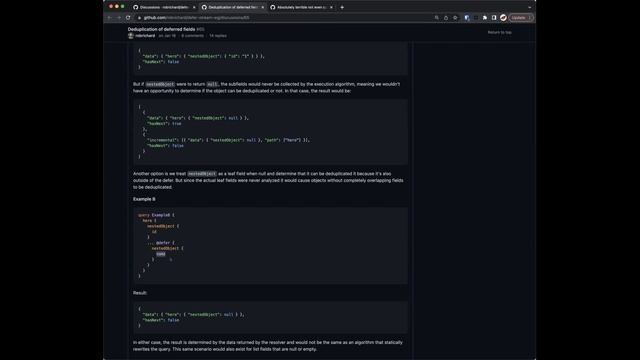Screen dimensions: 640x360
Task: Click "hasNext": true in JSON block
Action: pyautogui.click(x=164, y=123)
